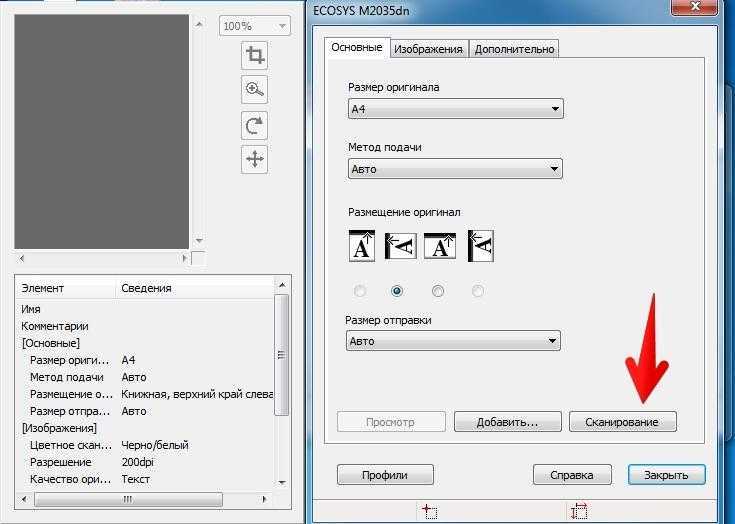This screenshot has width=735, height=524.
Task: Click the Книжная, верхний край слева value
Action: pos(197,394)
